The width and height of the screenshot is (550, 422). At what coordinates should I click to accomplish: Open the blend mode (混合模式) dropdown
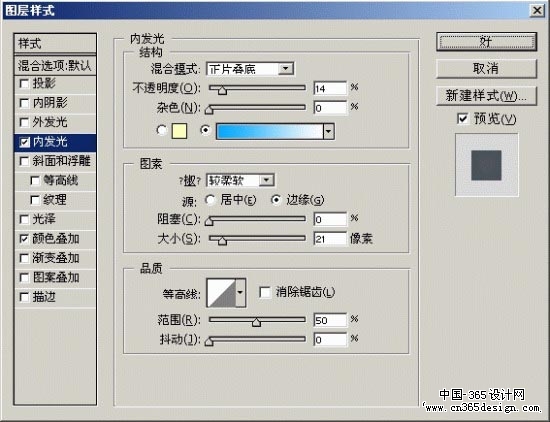coord(250,69)
